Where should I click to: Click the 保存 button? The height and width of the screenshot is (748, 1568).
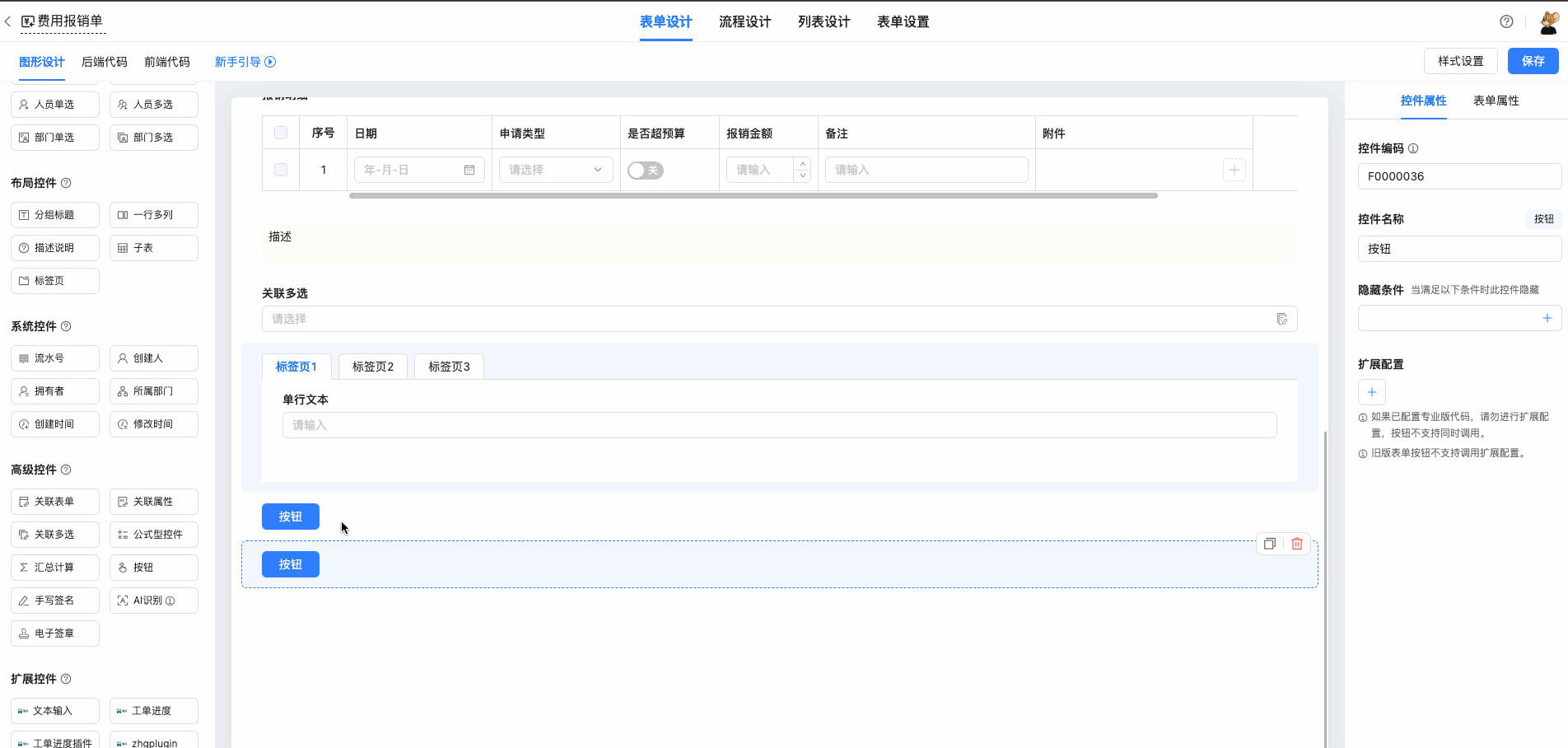[1533, 61]
